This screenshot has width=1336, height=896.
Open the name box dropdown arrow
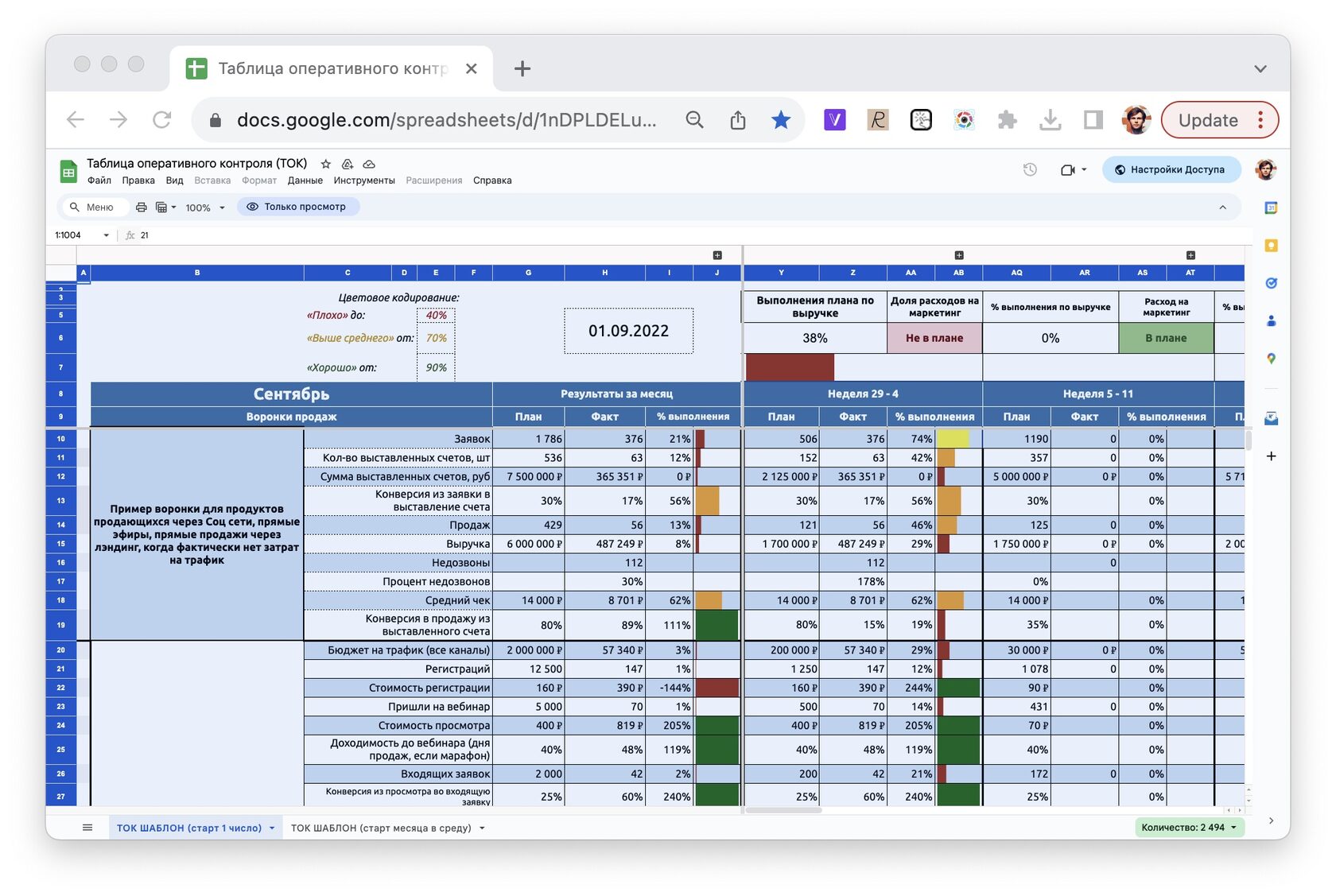point(106,235)
